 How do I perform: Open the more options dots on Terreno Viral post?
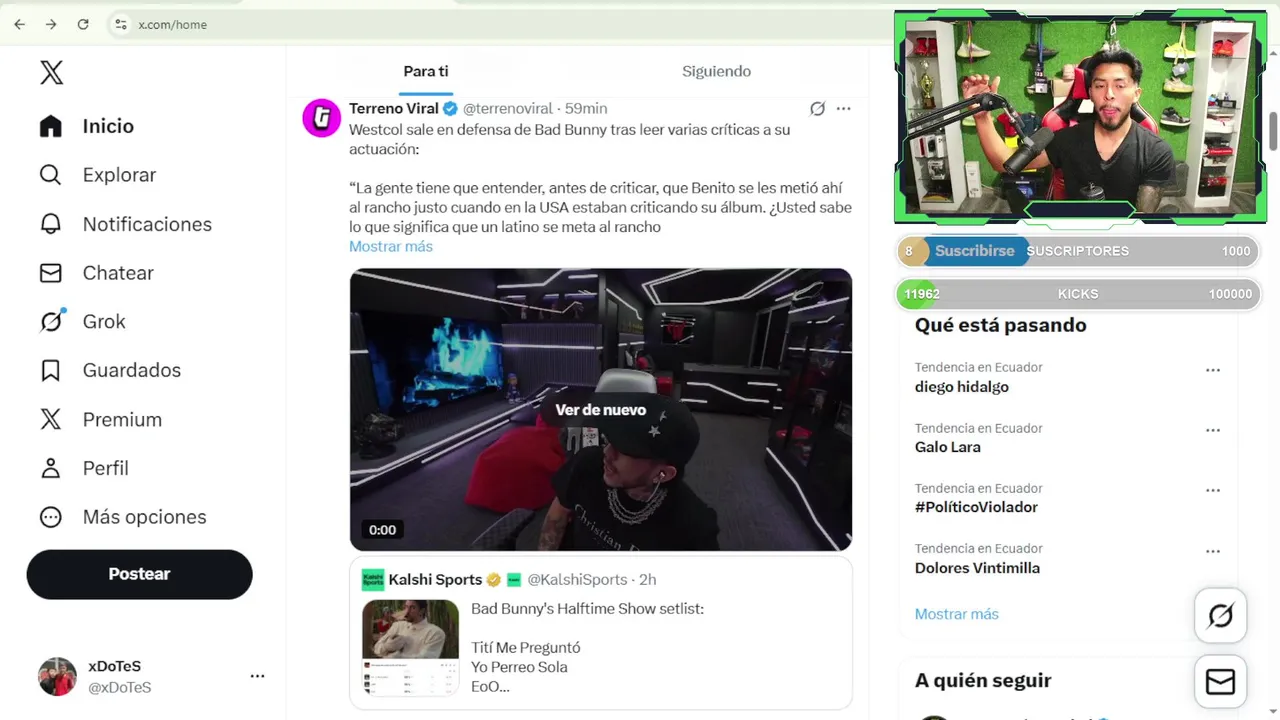[x=844, y=108]
